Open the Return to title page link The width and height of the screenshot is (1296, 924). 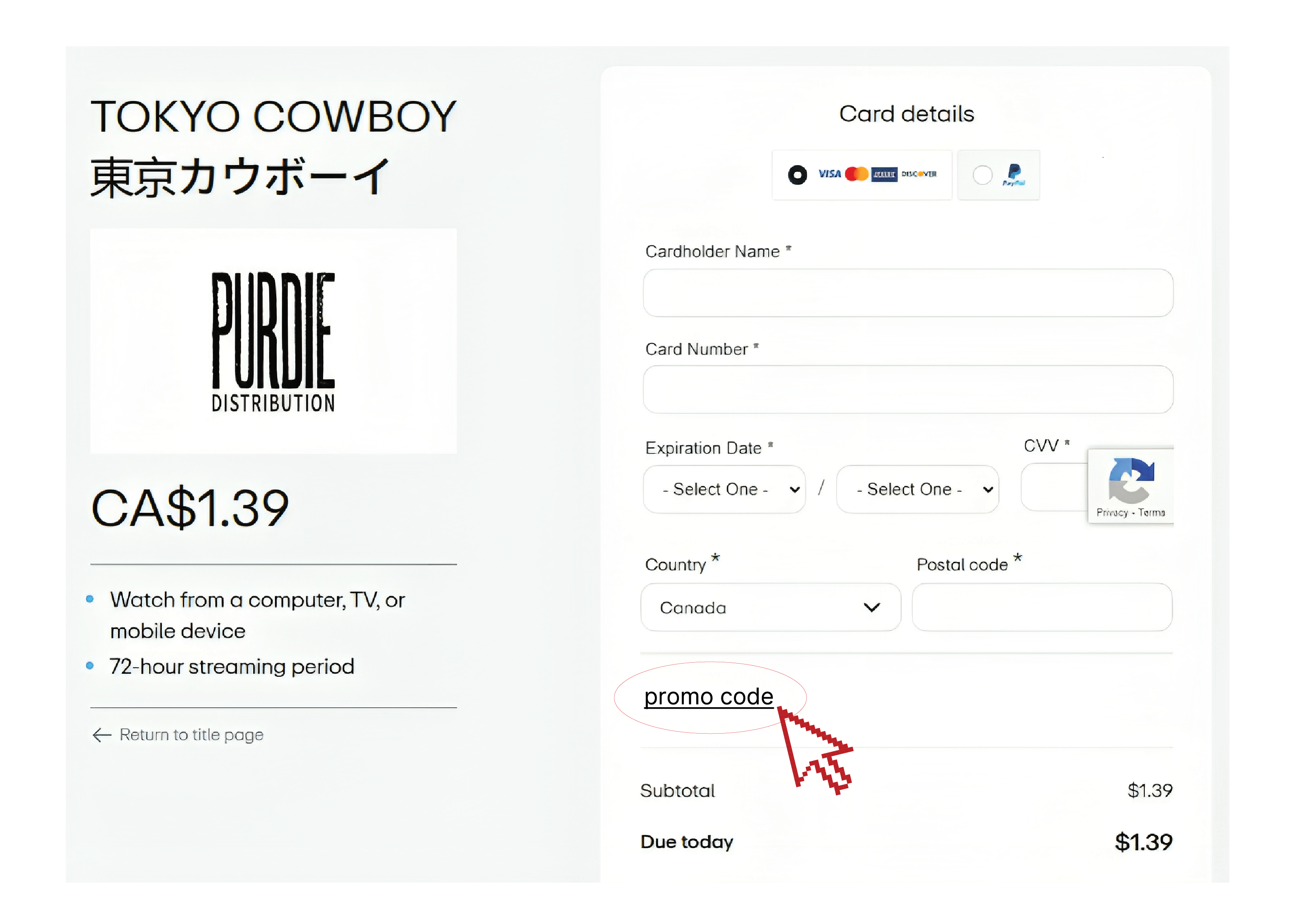tap(191, 735)
